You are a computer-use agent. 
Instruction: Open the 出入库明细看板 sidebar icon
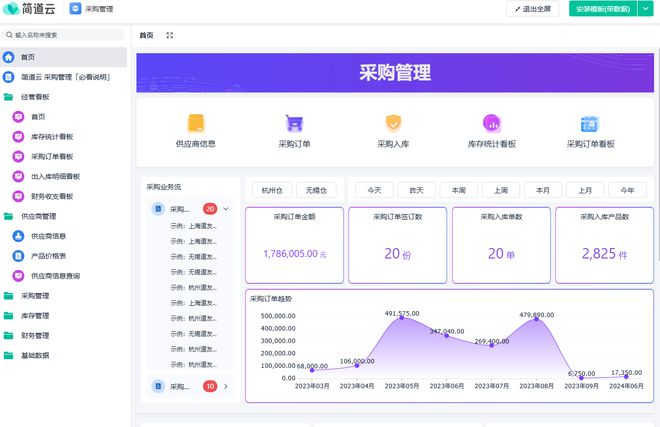18,176
